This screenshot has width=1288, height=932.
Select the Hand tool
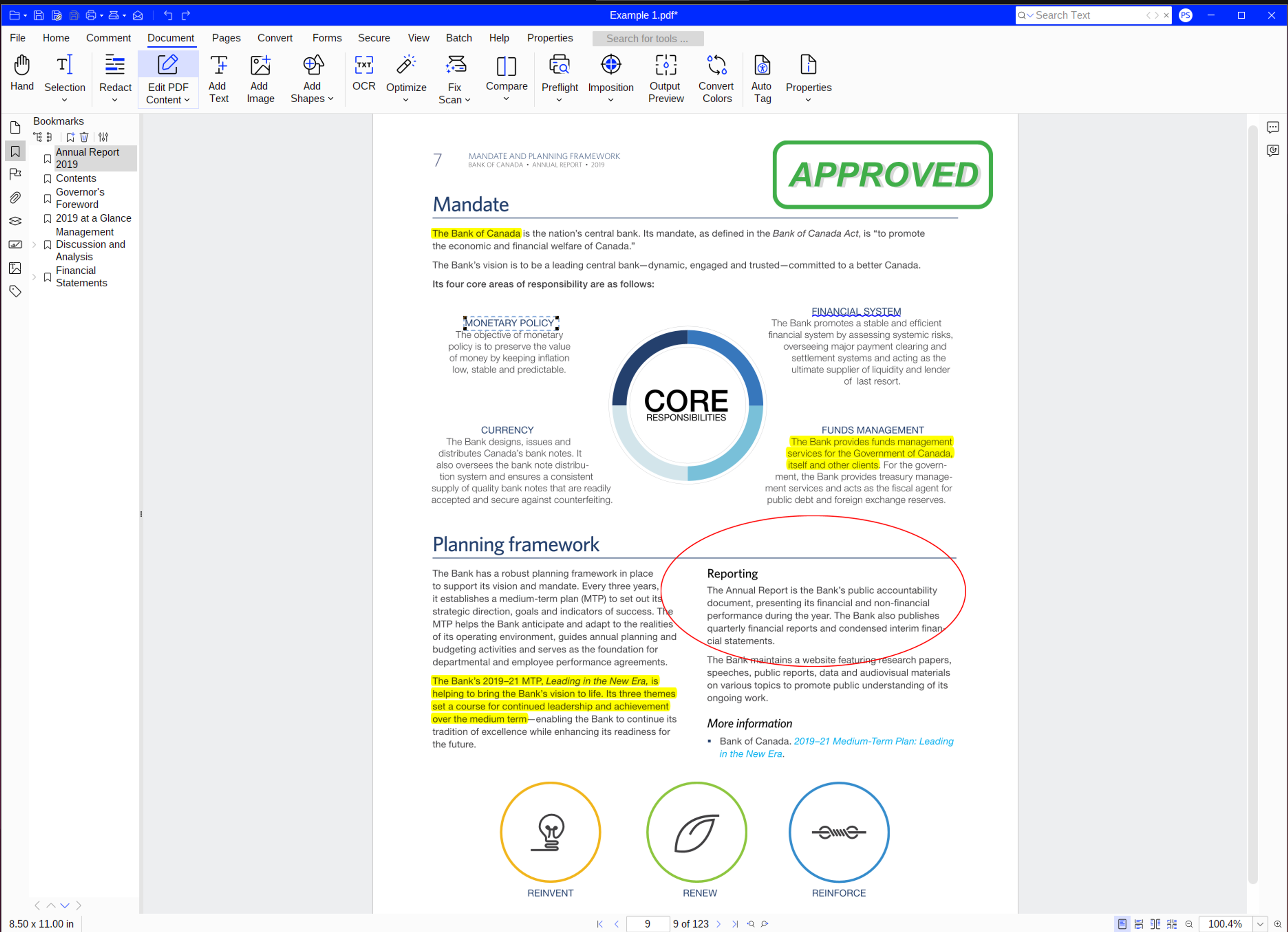click(x=21, y=73)
